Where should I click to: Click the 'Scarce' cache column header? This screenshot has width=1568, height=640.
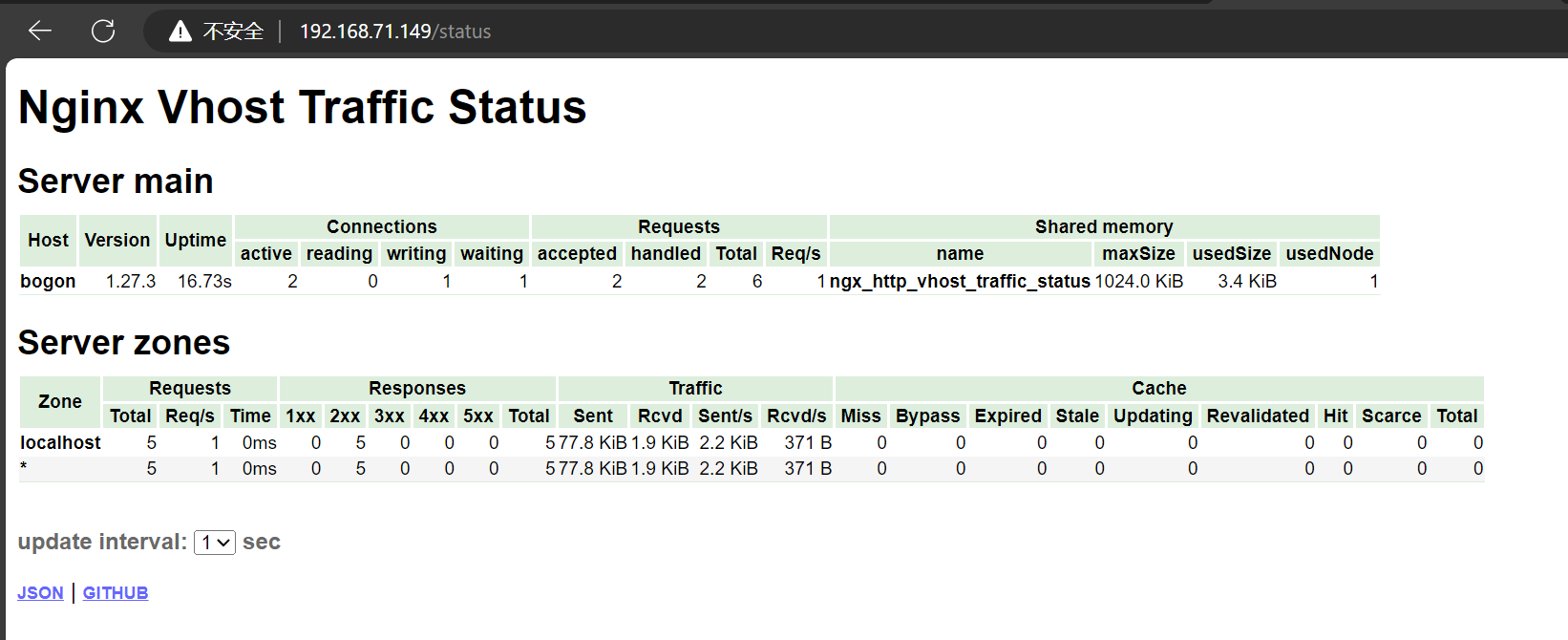click(x=1391, y=416)
